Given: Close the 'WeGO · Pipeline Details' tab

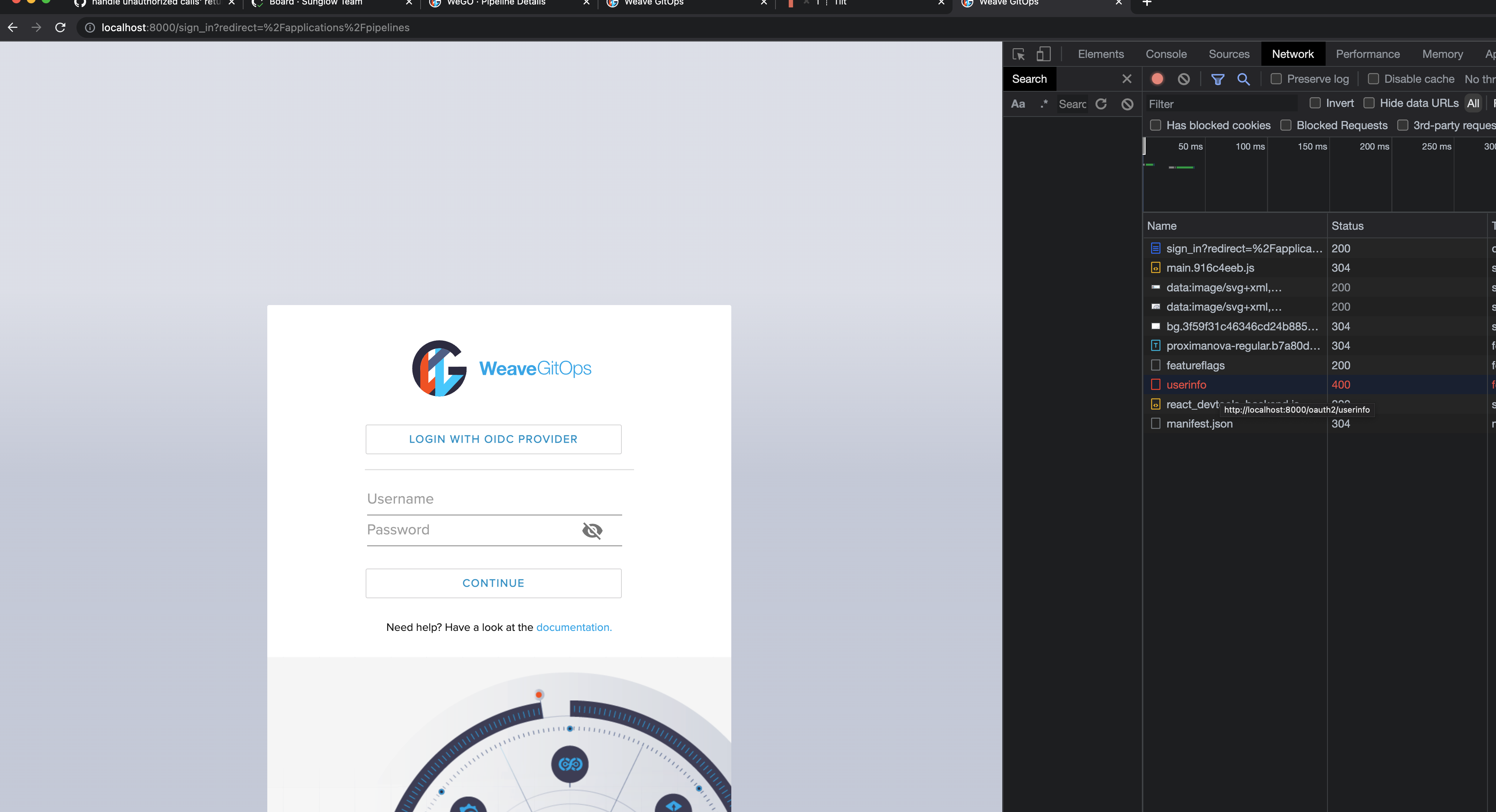Looking at the screenshot, I should (586, 3).
